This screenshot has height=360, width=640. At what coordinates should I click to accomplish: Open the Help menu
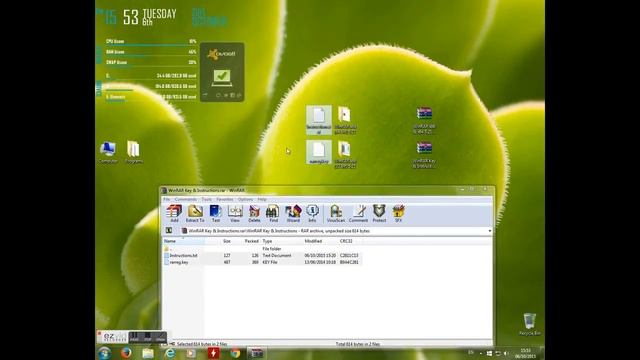tap(262, 199)
